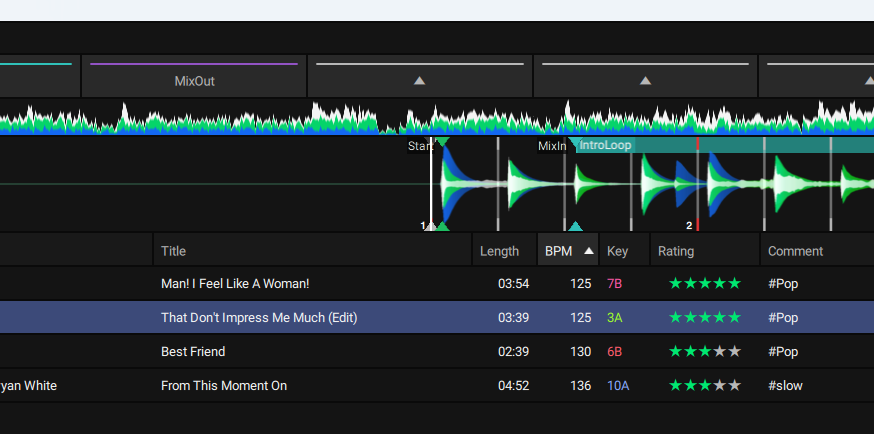Image resolution: width=874 pixels, height=434 pixels.
Task: Click the IntroLoop label on the waveform
Action: click(x=606, y=146)
